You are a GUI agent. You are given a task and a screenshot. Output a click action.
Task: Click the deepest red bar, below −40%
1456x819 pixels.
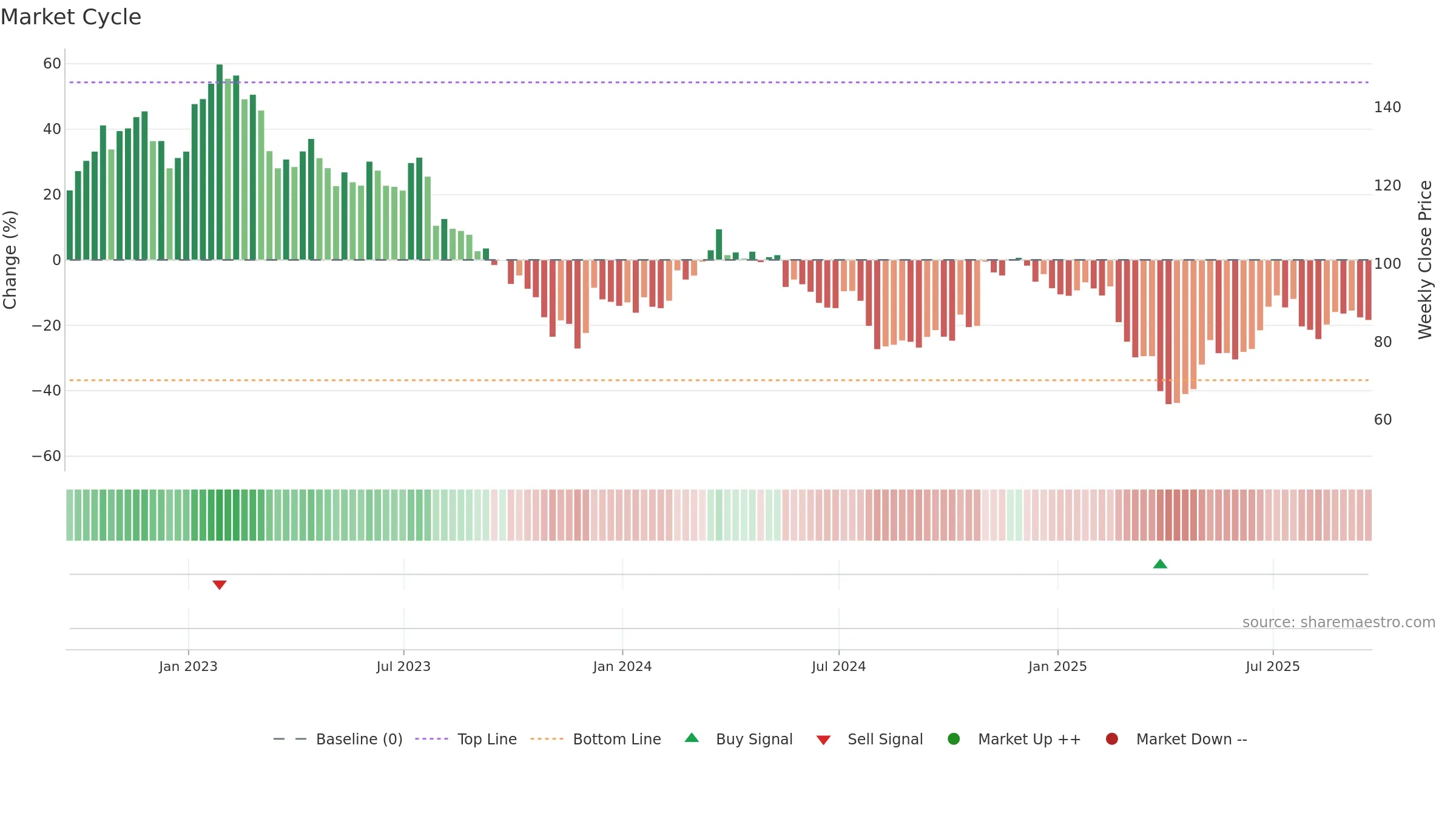[1168, 332]
